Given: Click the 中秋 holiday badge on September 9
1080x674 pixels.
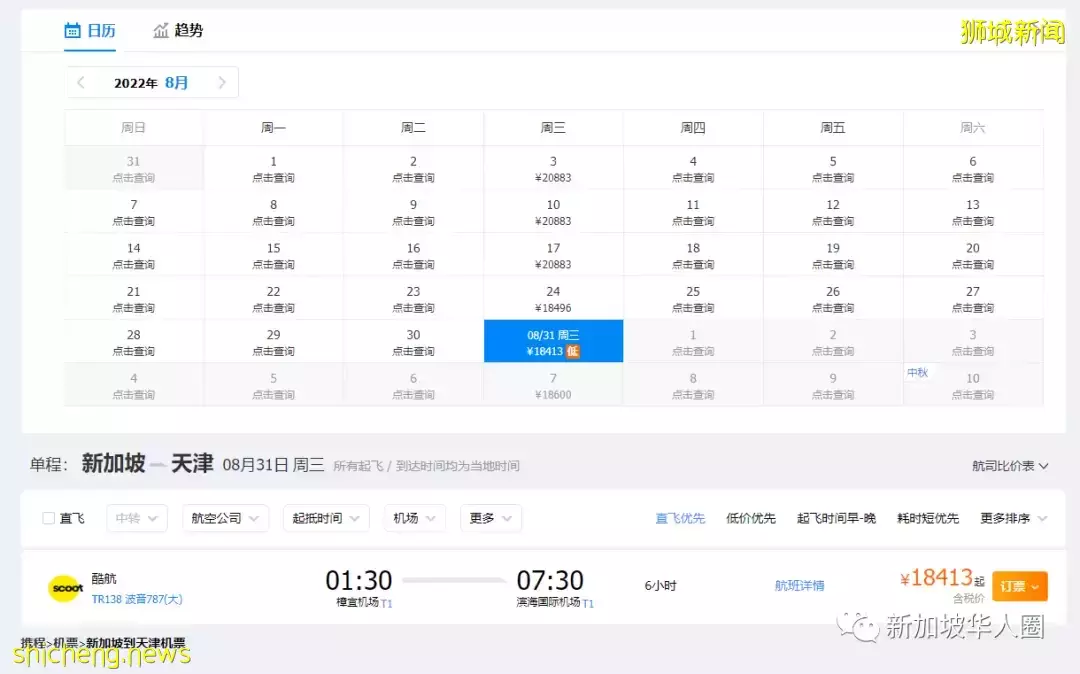Looking at the screenshot, I should (x=918, y=371).
